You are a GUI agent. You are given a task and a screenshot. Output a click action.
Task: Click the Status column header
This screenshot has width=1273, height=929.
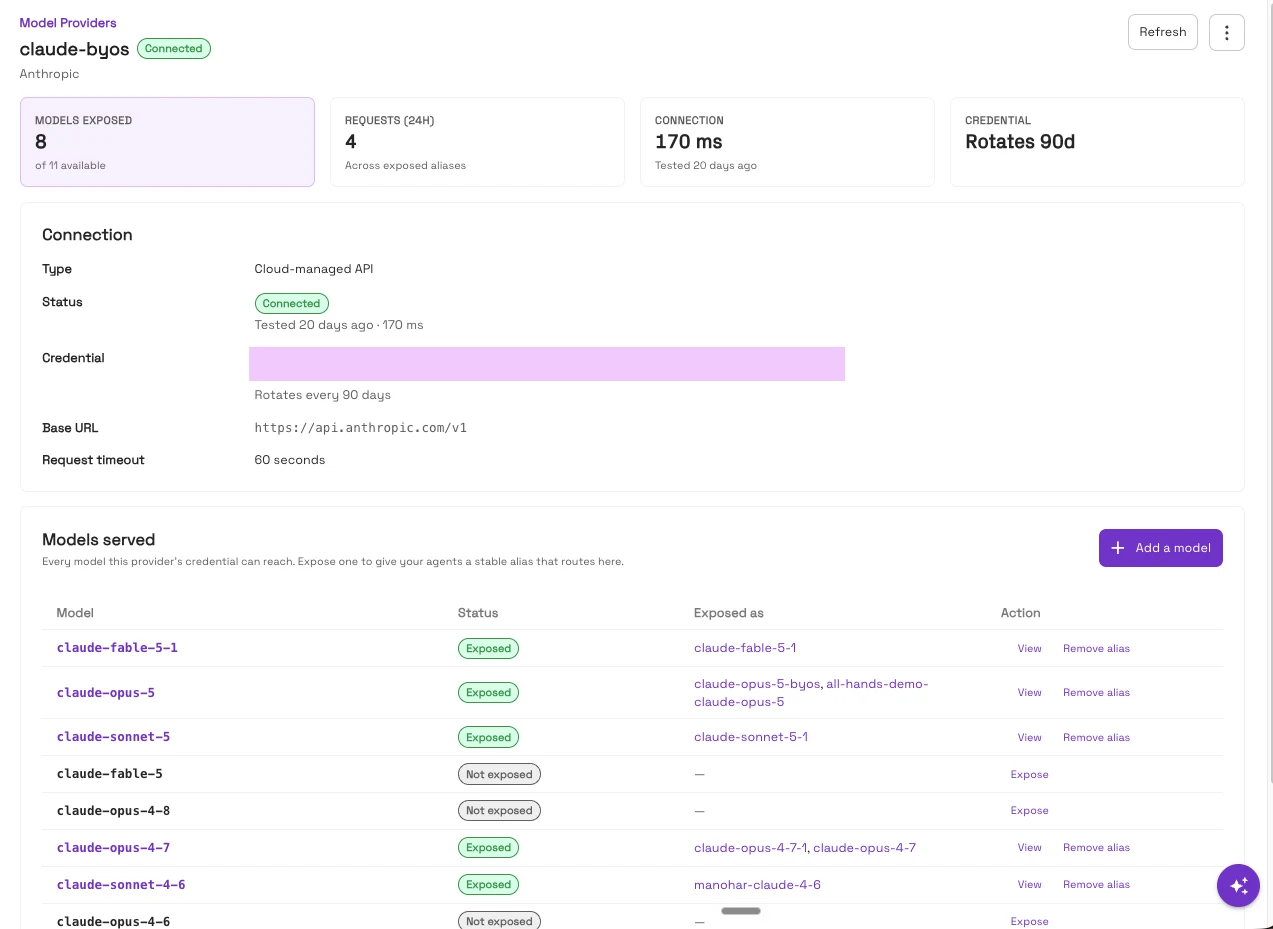(478, 613)
